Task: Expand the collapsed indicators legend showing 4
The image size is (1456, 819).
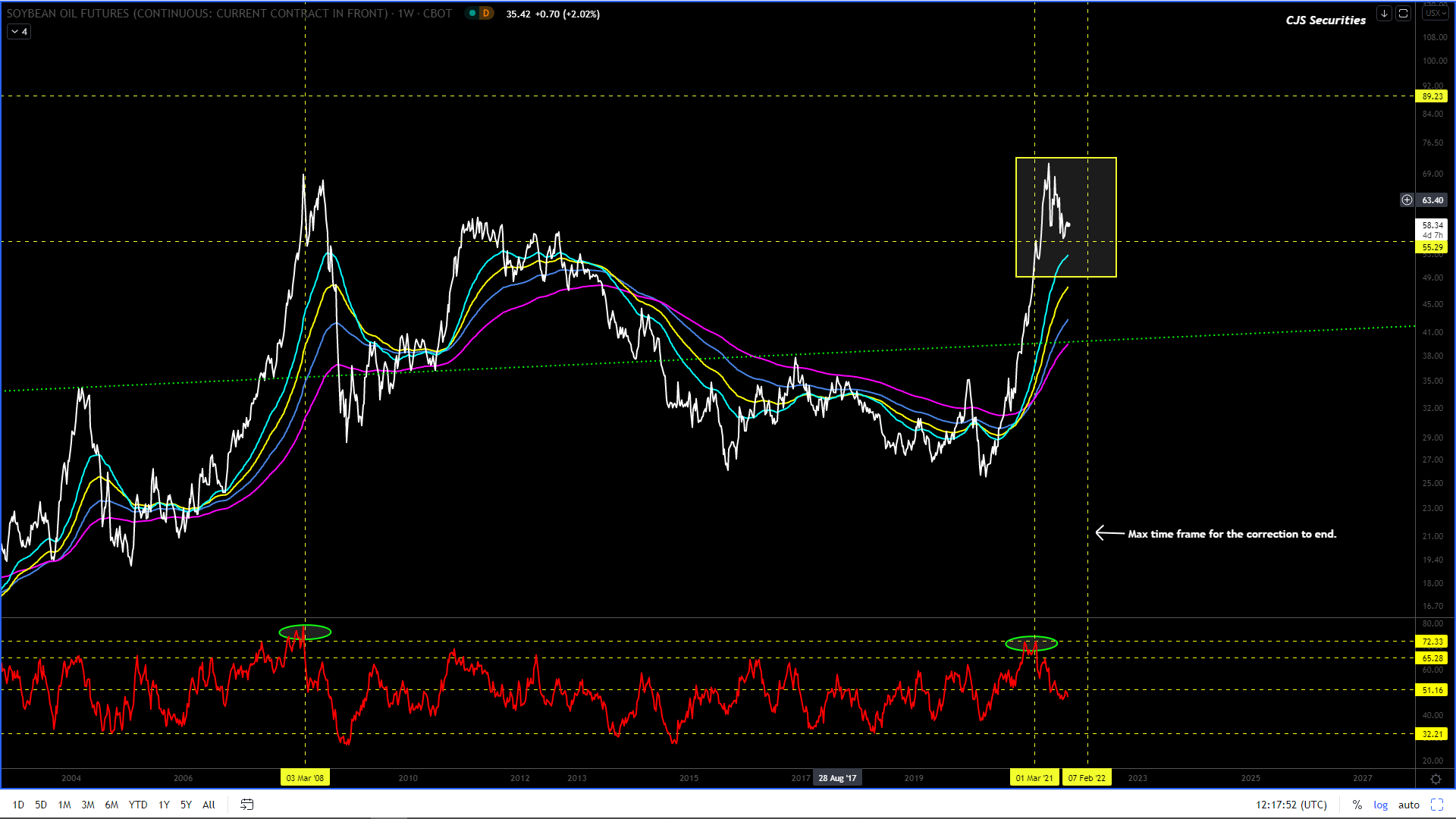Action: pyautogui.click(x=19, y=32)
